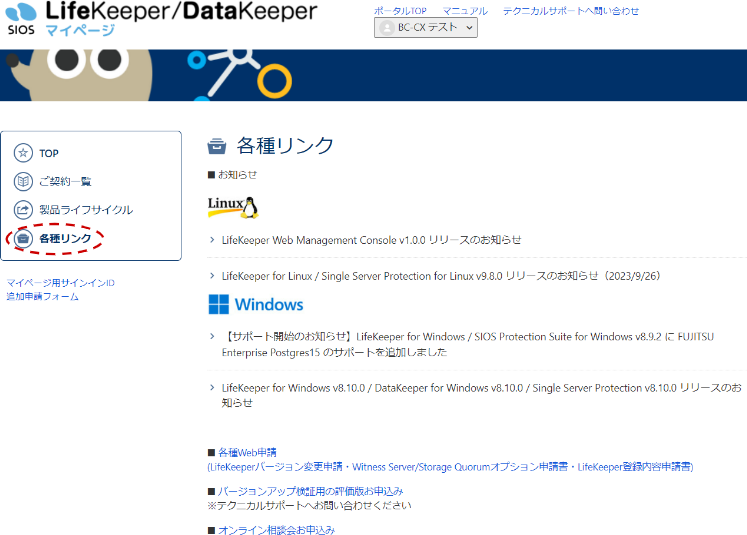Screen dimensions: 747x535
Task: Expand the FUJITSU Enterprise Postgres15 notice chevron
Action: point(212,336)
